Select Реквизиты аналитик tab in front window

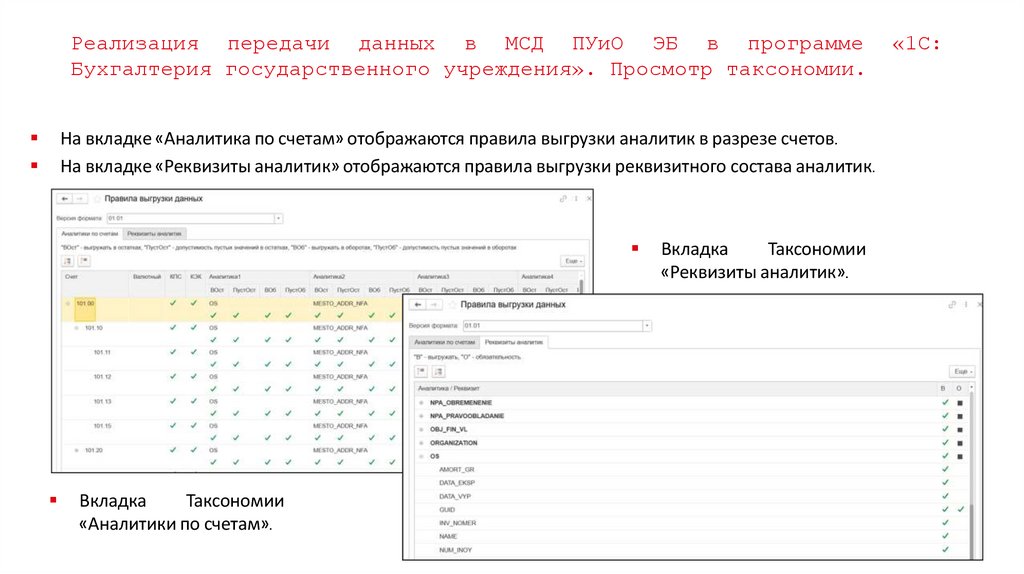[514, 342]
